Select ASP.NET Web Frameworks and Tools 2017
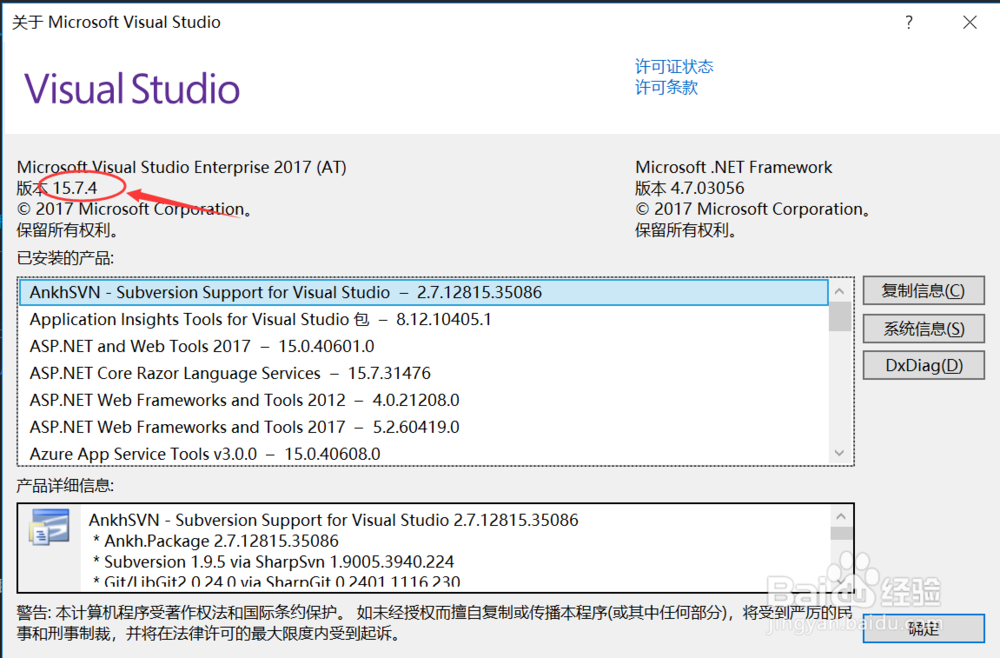The width and height of the screenshot is (1000, 658). [x=424, y=427]
